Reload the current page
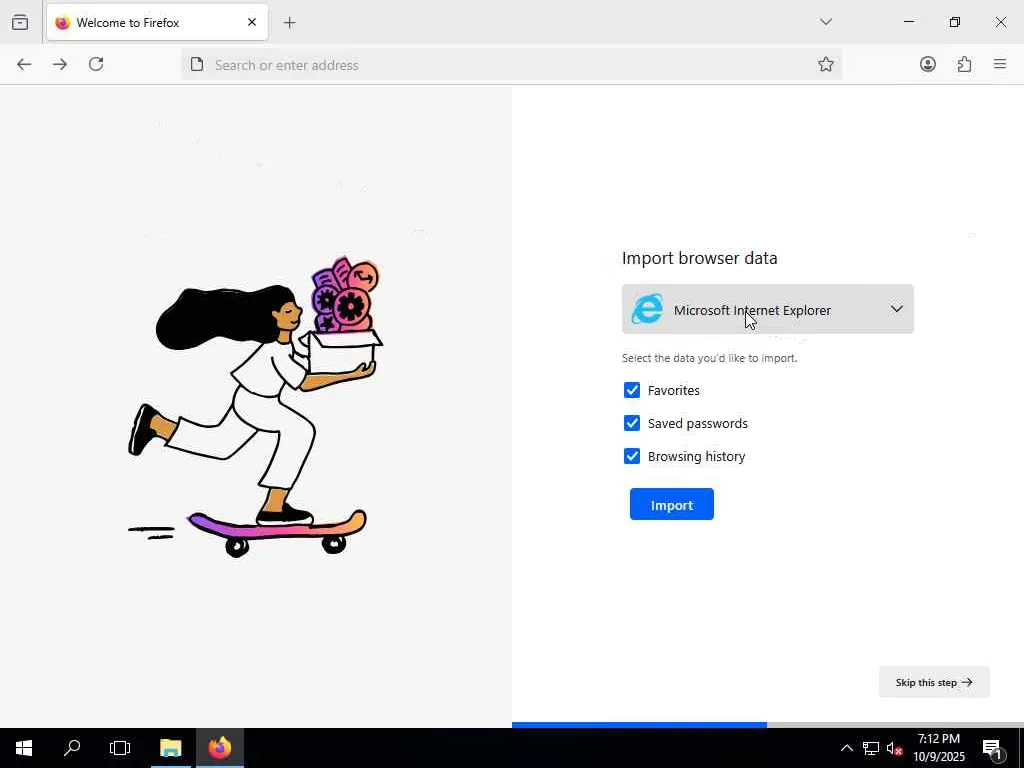This screenshot has width=1024, height=768. pos(96,64)
